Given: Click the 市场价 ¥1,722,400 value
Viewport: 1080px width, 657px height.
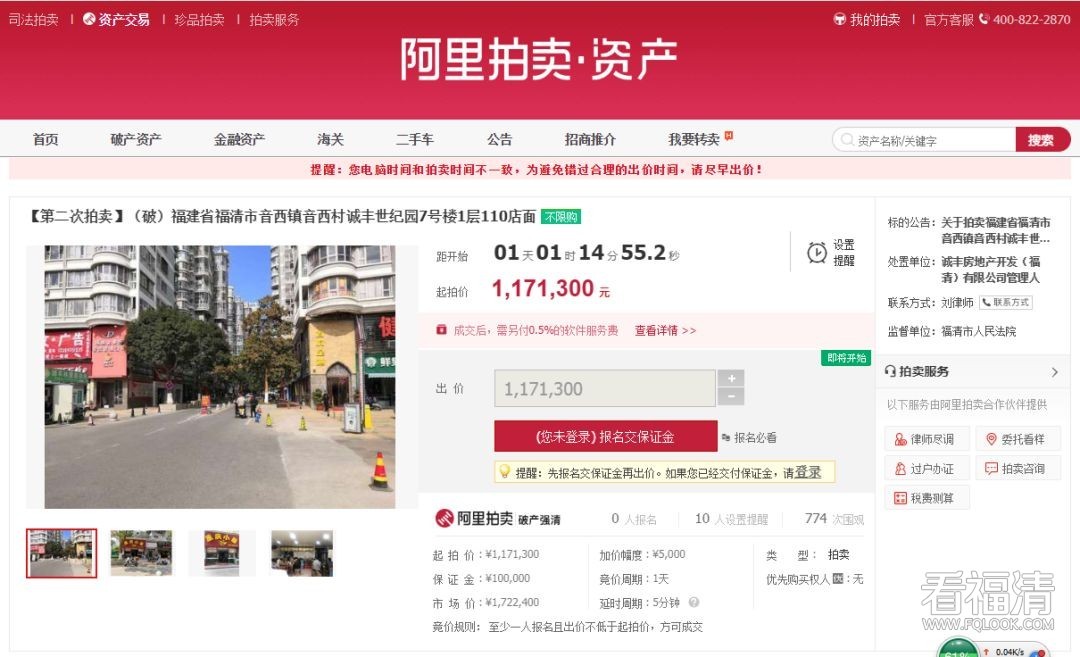Looking at the screenshot, I should coord(512,603).
